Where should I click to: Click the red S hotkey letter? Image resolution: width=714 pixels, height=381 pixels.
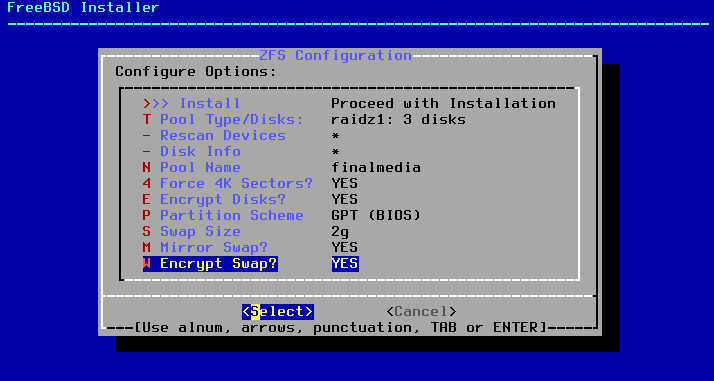pos(147,231)
